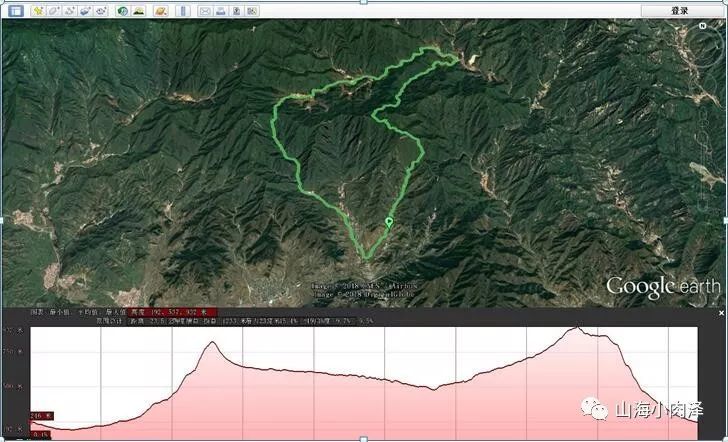Screen dimensions: 728x442
Task: Click the north compass navigation control
Action: click(x=702, y=27)
